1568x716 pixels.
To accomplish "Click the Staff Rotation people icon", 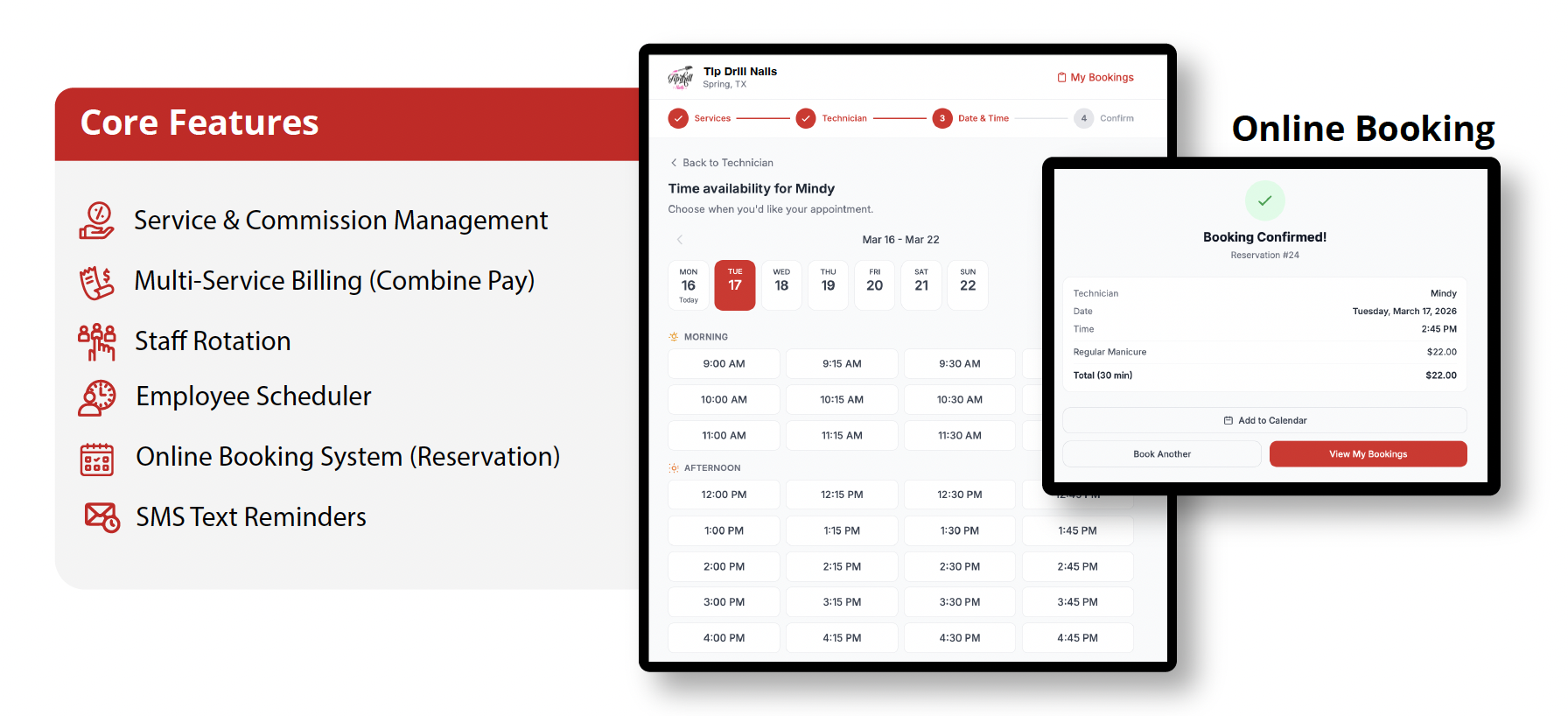I will (97, 342).
